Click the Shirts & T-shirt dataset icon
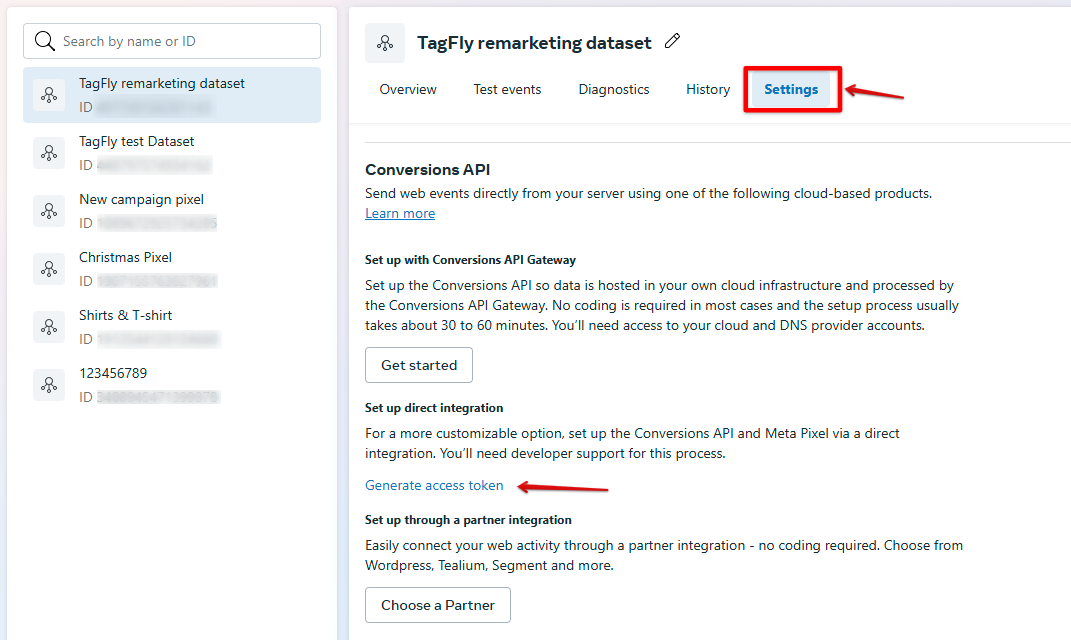The width and height of the screenshot is (1071, 640). [49, 326]
